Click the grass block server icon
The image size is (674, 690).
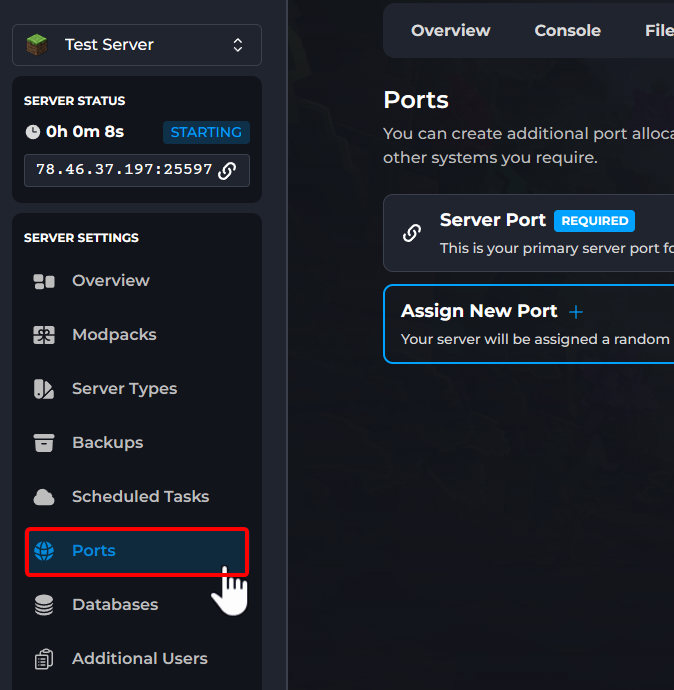click(37, 45)
